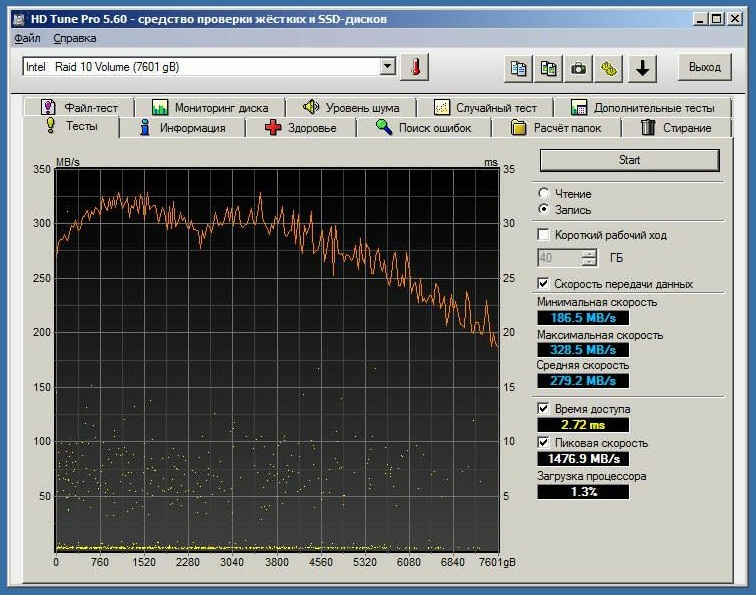Enable the Короткий рабочий ход checkbox
This screenshot has height=595, width=756.
click(544, 235)
